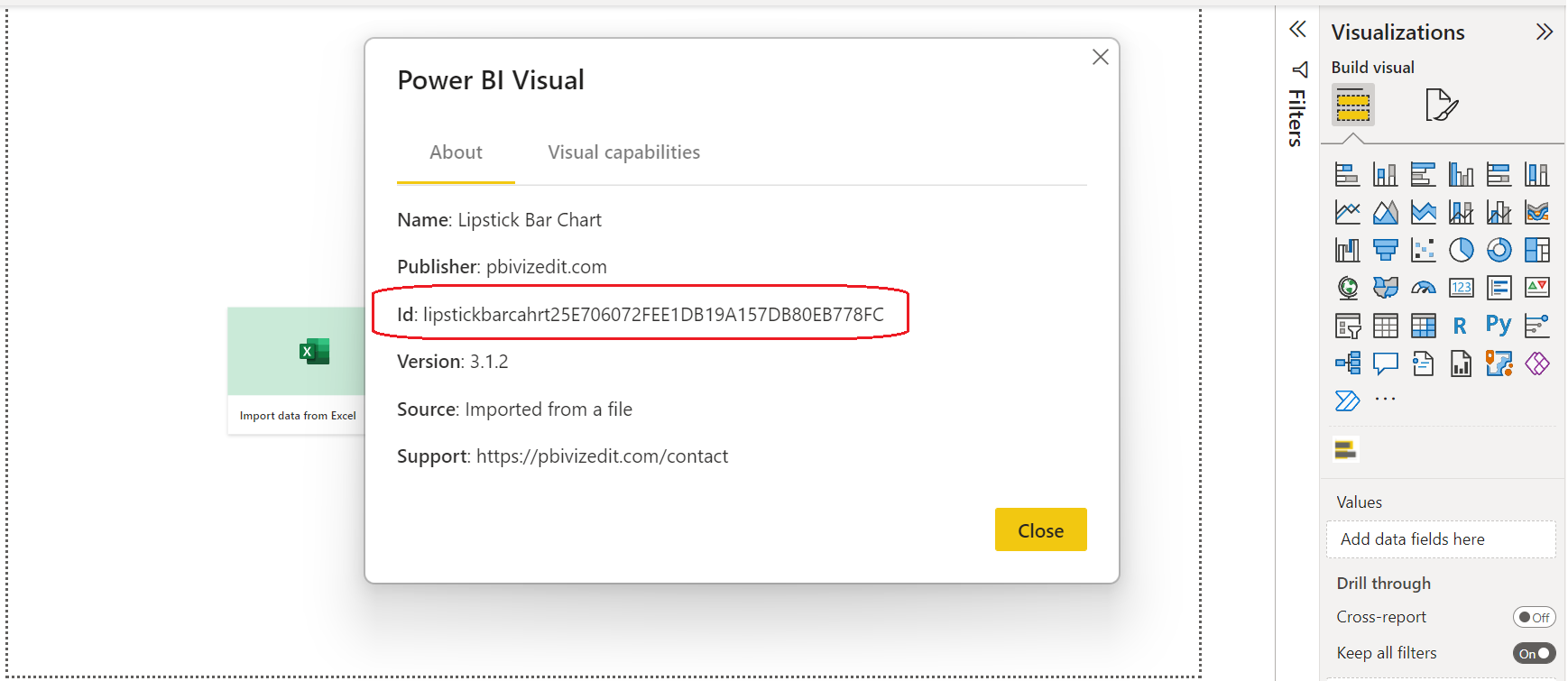Switch to the About tab
The height and width of the screenshot is (681, 1568).
pos(456,152)
